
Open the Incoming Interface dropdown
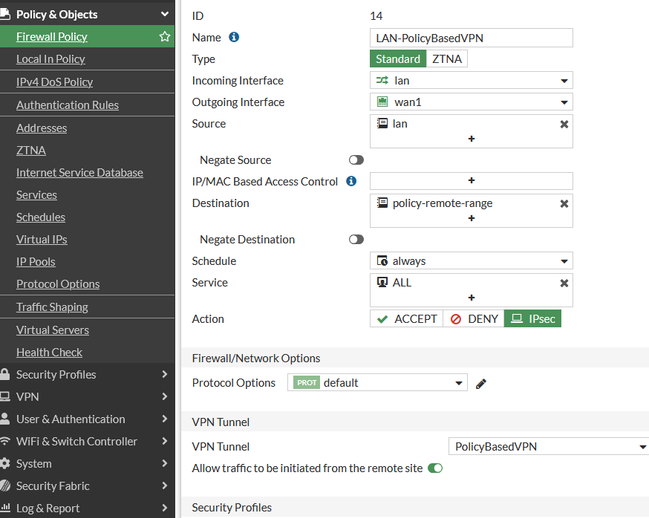pos(471,81)
